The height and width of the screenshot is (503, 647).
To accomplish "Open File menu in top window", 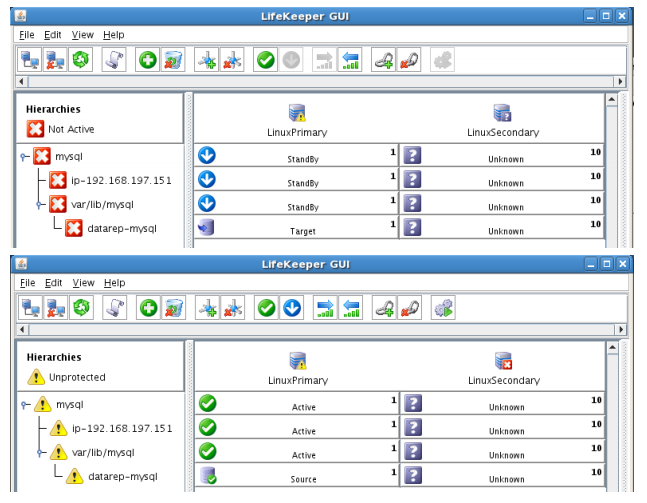I will click(27, 35).
